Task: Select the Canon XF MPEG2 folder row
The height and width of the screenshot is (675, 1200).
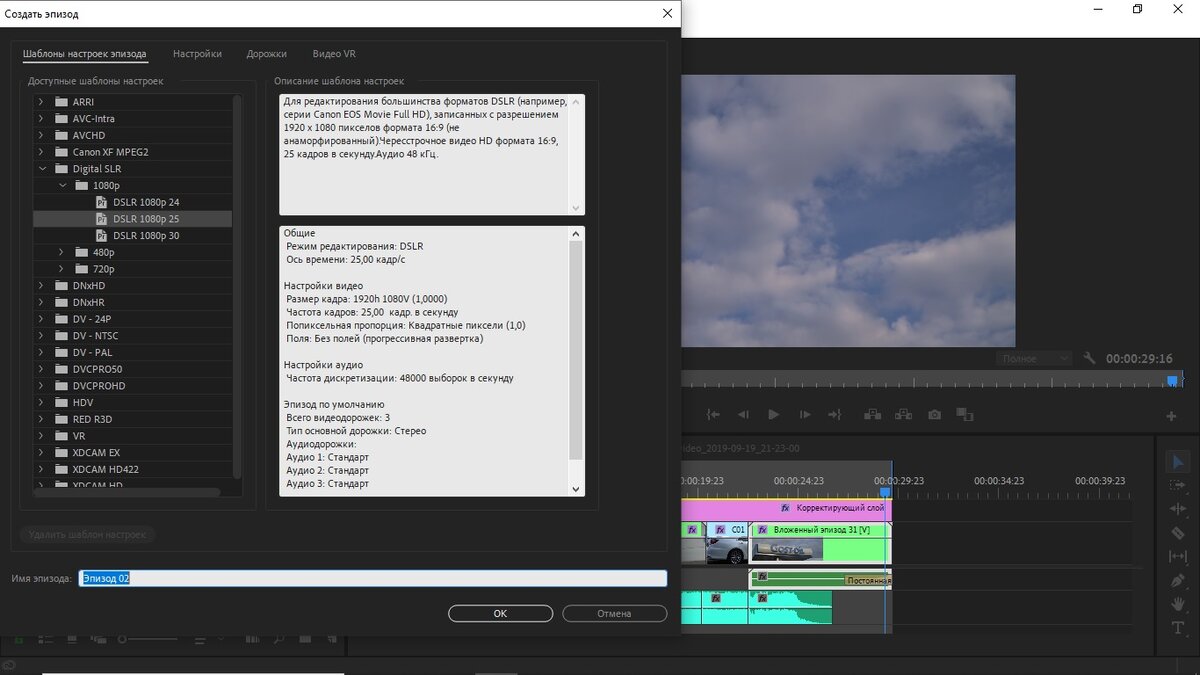Action: (x=132, y=152)
